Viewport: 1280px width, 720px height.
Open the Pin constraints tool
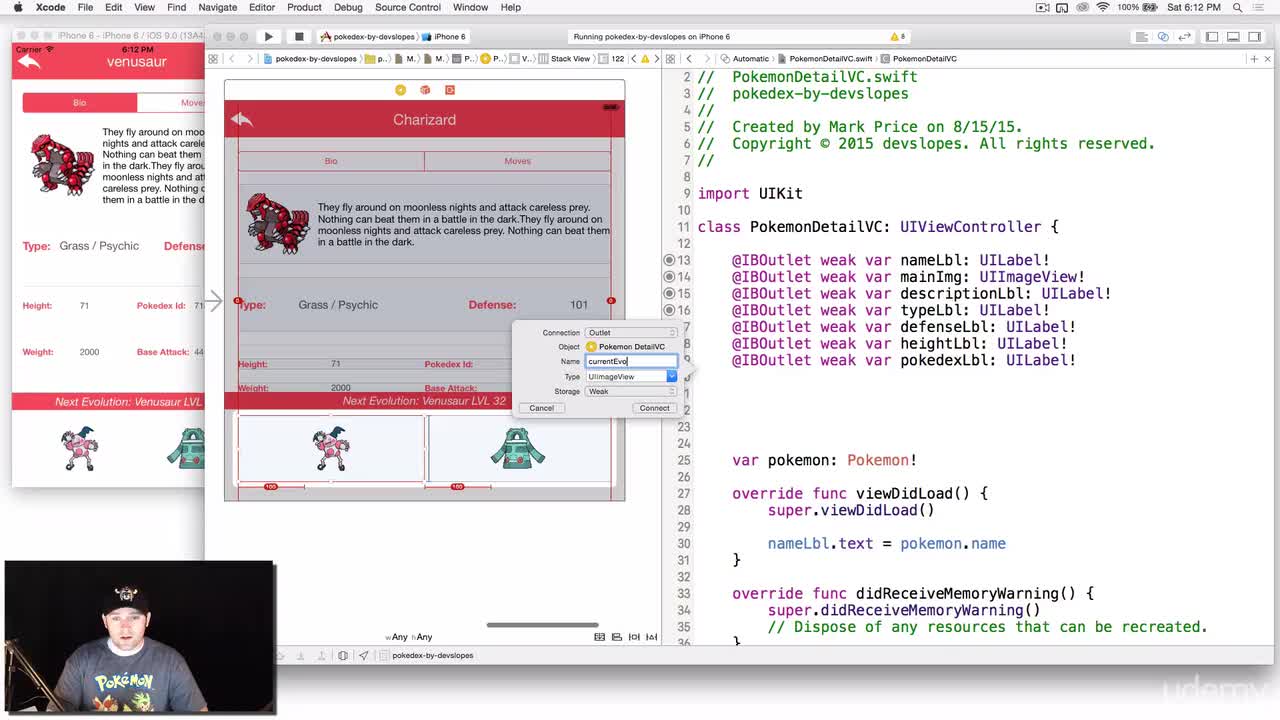coord(634,637)
